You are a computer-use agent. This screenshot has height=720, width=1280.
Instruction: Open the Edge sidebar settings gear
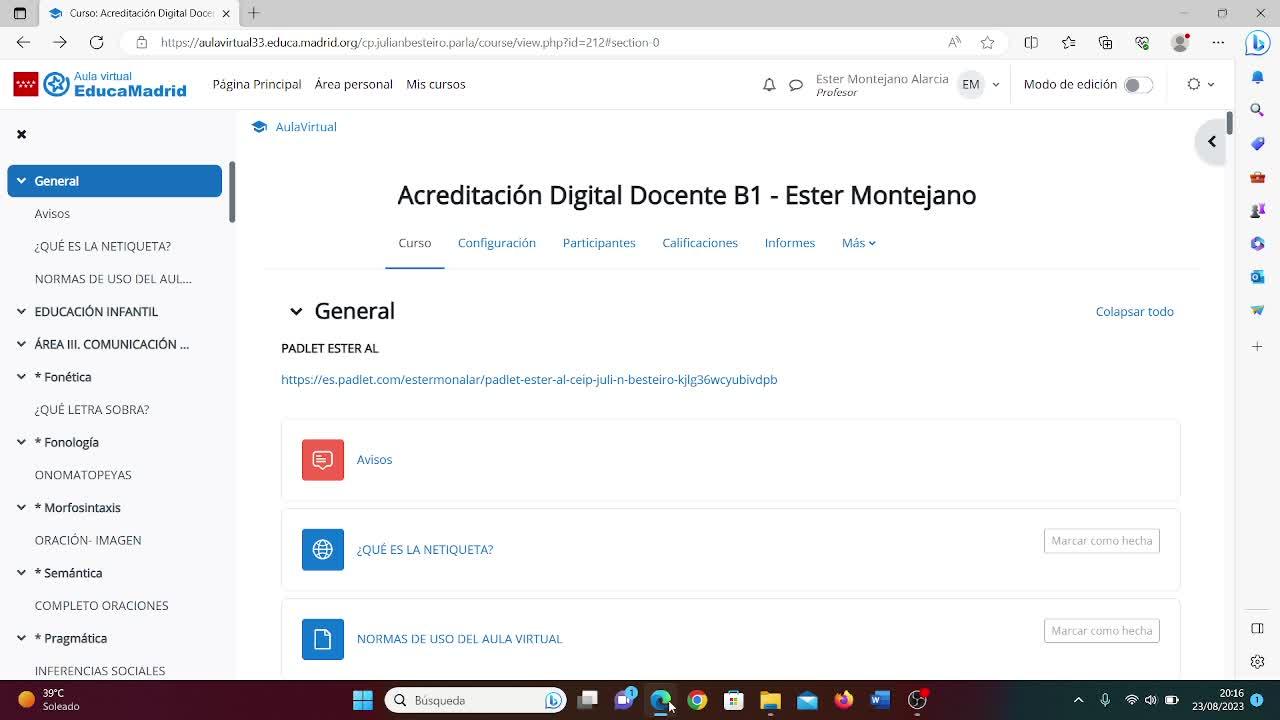[1258, 662]
